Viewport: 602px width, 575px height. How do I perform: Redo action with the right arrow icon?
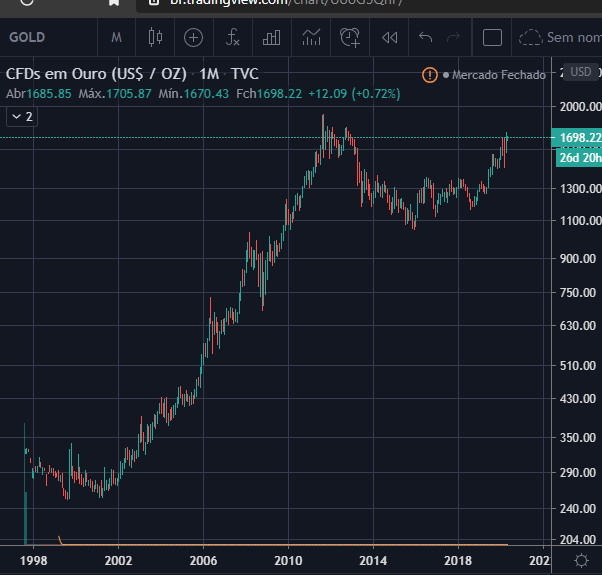point(454,38)
